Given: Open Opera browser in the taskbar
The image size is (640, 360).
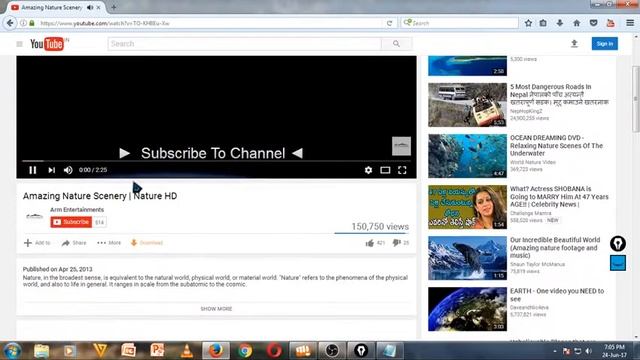Looking at the screenshot, I should click(274, 351).
